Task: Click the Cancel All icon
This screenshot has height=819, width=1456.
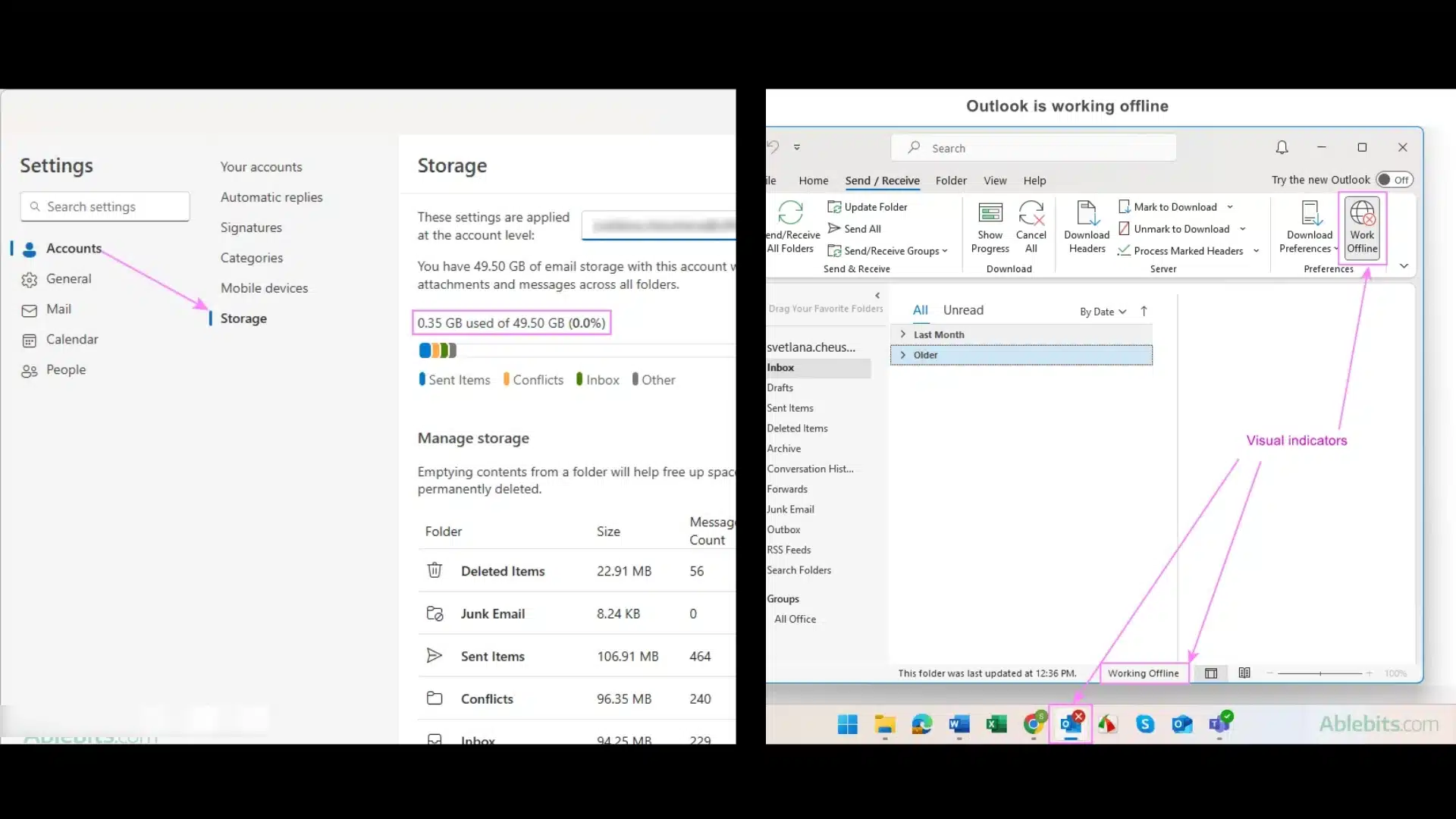Action: pyautogui.click(x=1031, y=212)
